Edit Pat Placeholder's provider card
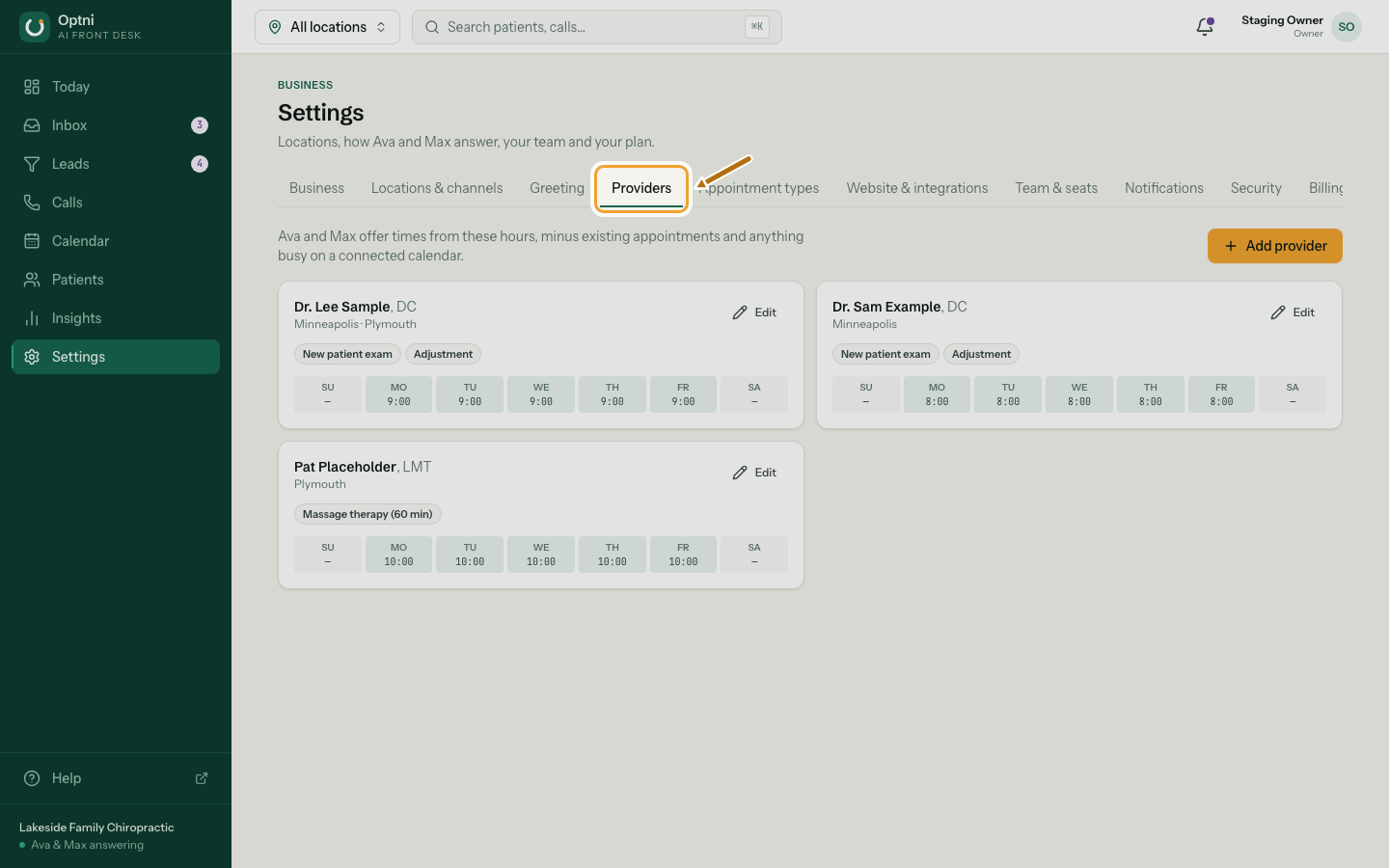This screenshot has height=868, width=1389. (x=754, y=473)
